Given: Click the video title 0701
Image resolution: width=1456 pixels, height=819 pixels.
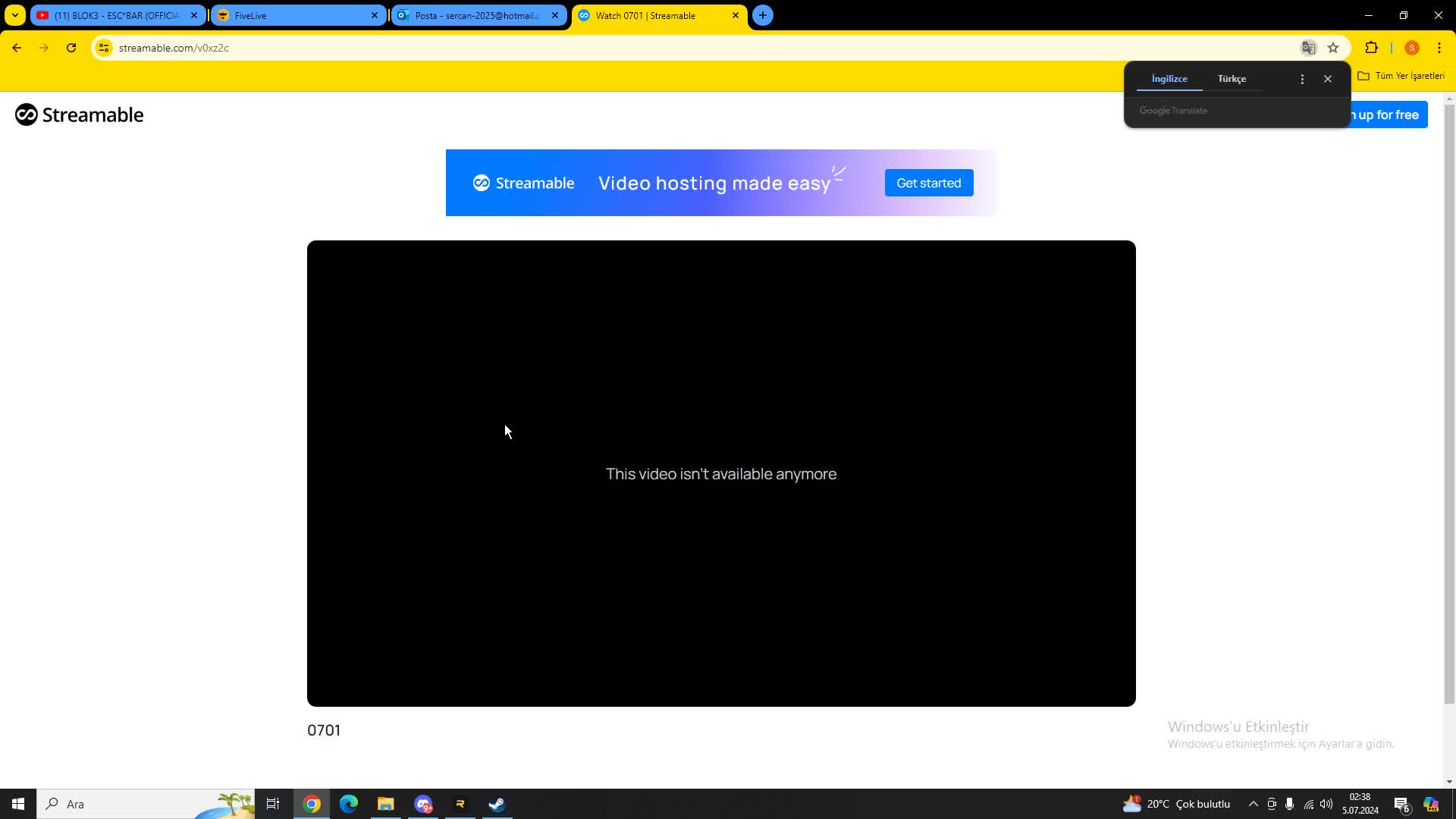Looking at the screenshot, I should (x=324, y=730).
